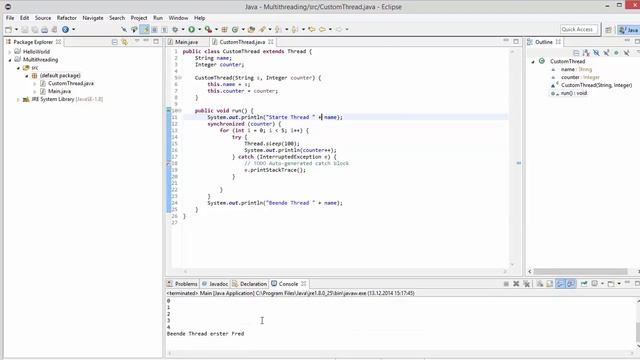Open the Run button dropdown arrow
The height and width of the screenshot is (360, 640).
coord(200,29)
